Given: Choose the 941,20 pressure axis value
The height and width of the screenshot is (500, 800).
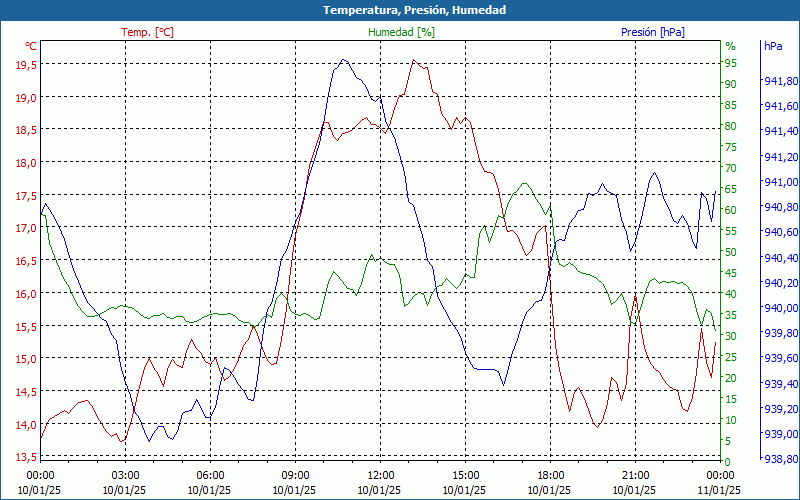Looking at the screenshot, I should click(781, 157).
